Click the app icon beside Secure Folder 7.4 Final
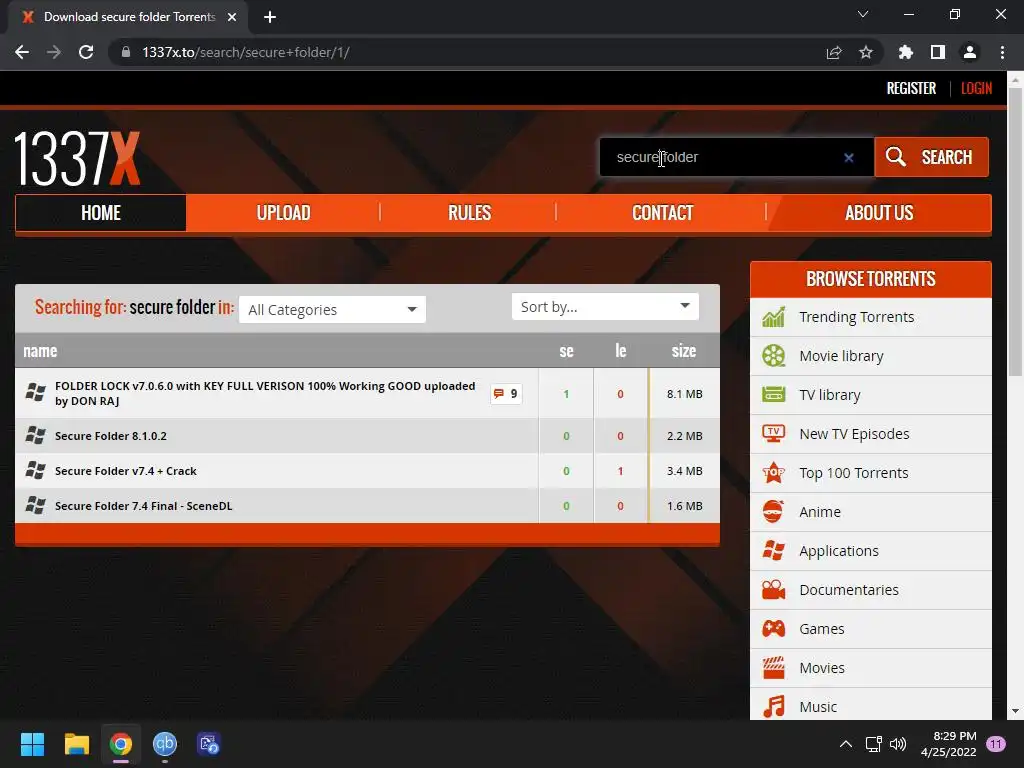This screenshot has width=1024, height=768. pyautogui.click(x=35, y=505)
